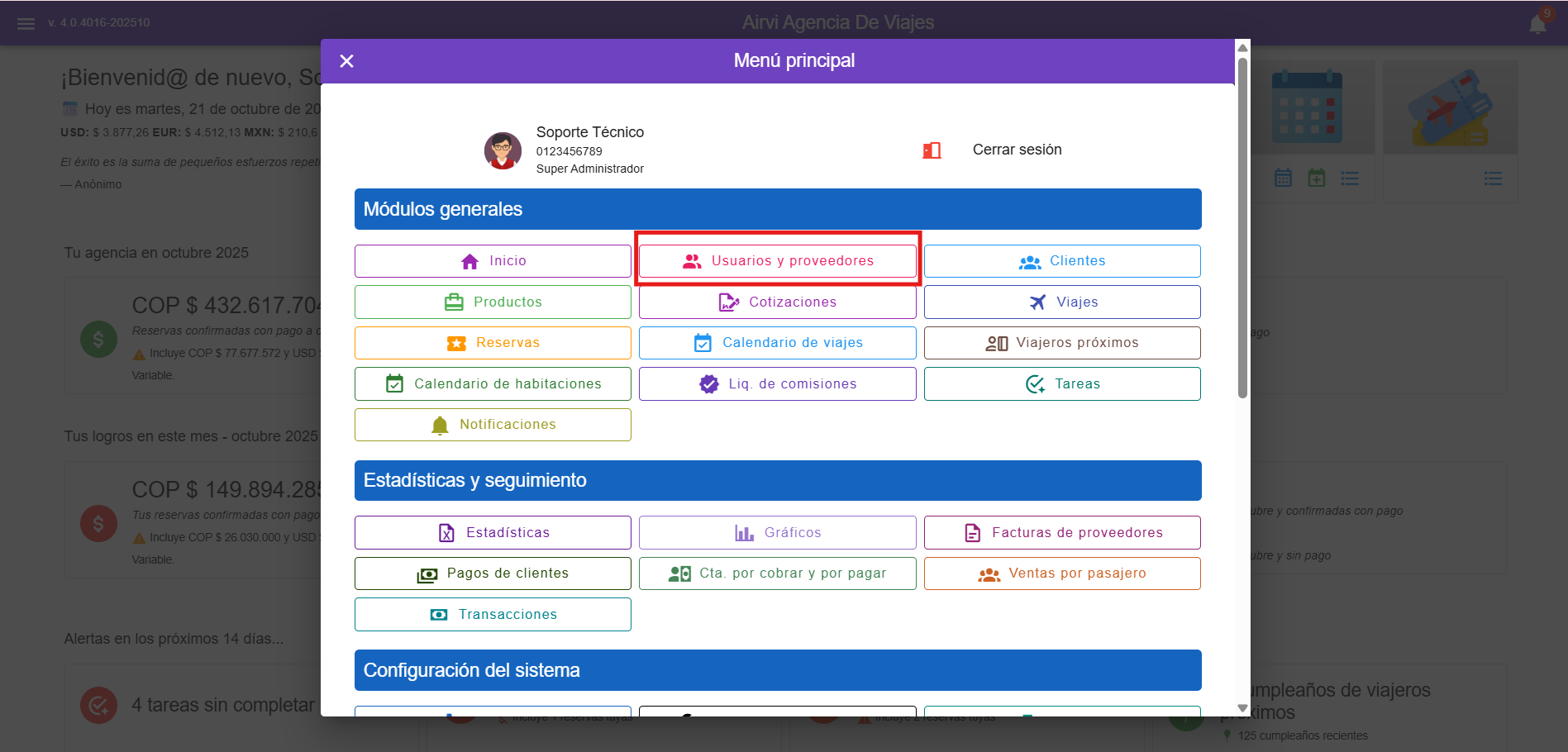1568x752 pixels.
Task: Open the Viajes module
Action: (1062, 302)
